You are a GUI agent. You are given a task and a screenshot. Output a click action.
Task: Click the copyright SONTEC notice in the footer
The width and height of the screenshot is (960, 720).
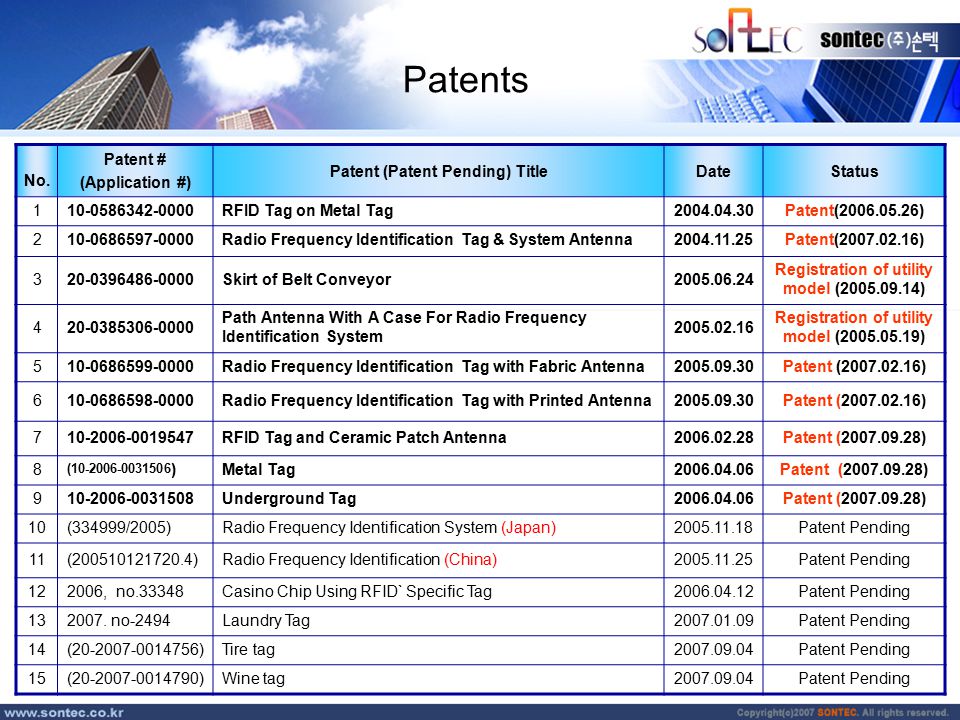pos(842,713)
